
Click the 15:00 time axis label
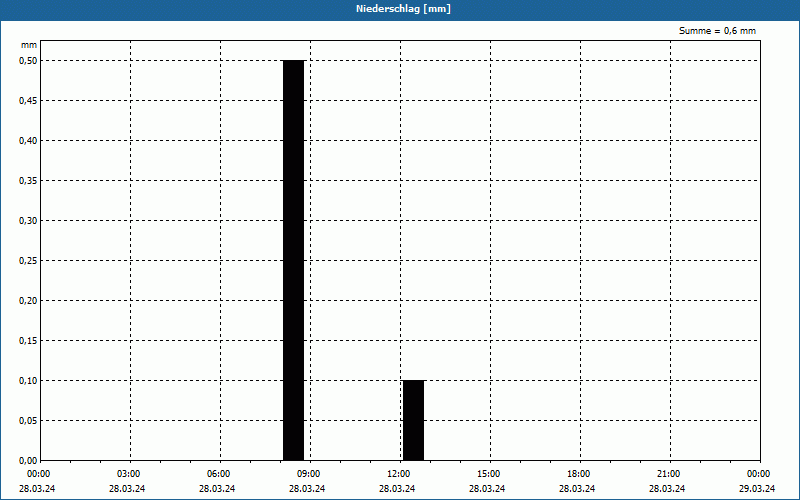(x=489, y=474)
